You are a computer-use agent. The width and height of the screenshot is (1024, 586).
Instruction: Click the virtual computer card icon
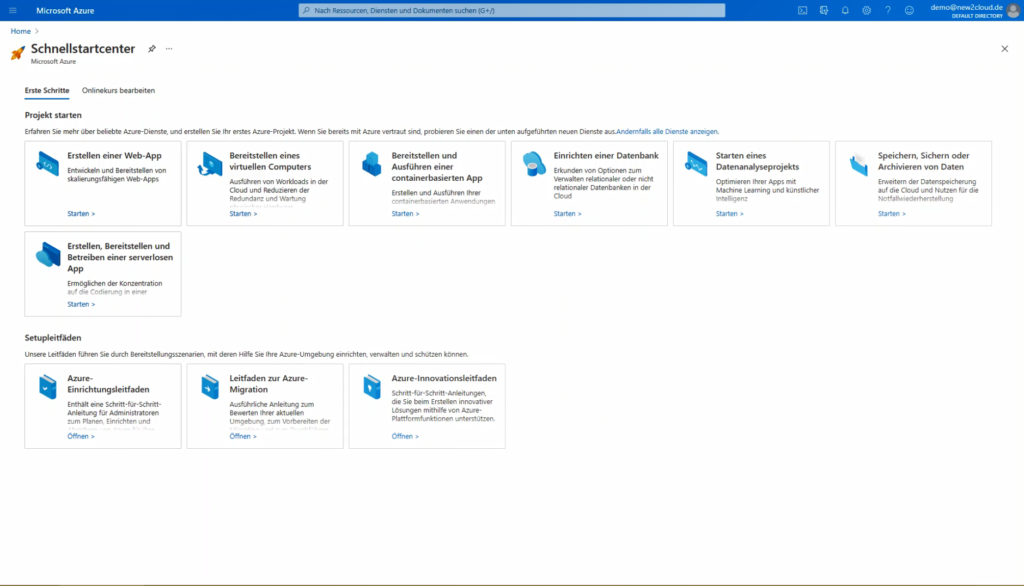click(210, 163)
